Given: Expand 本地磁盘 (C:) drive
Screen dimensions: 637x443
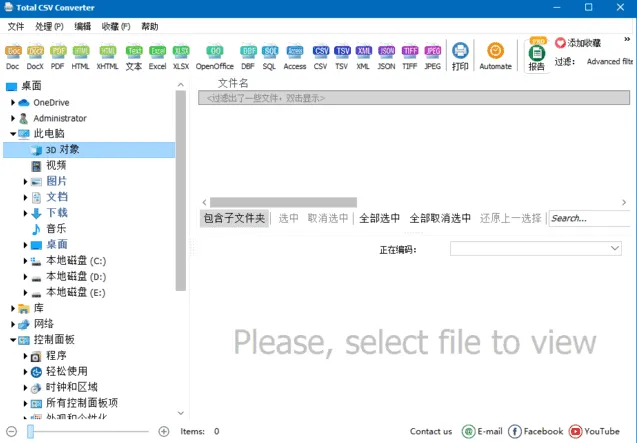Looking at the screenshot, I should (25, 261).
